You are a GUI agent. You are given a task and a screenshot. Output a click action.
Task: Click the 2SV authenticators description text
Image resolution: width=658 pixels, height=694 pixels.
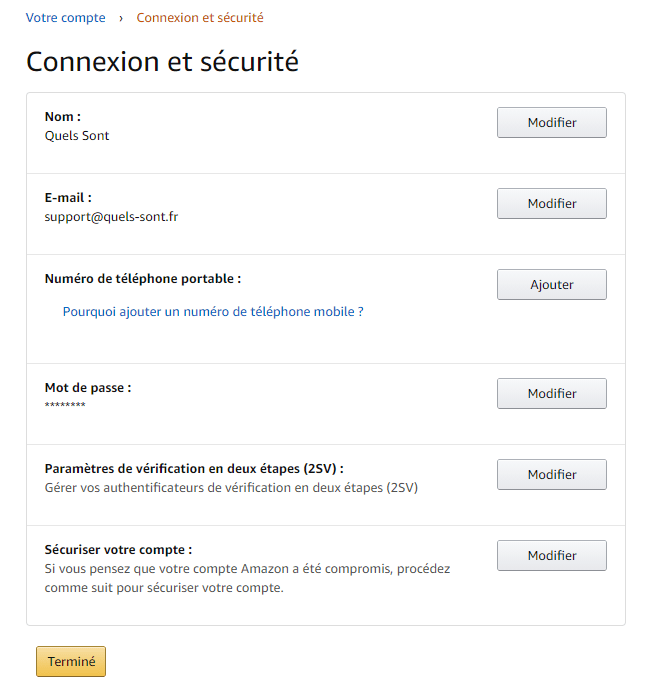point(231,488)
